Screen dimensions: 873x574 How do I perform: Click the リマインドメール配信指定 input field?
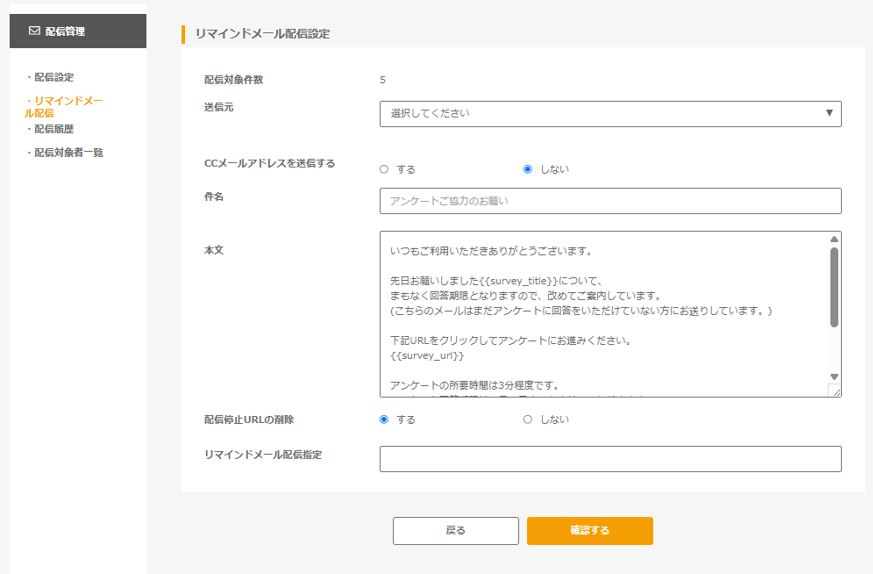coord(610,459)
